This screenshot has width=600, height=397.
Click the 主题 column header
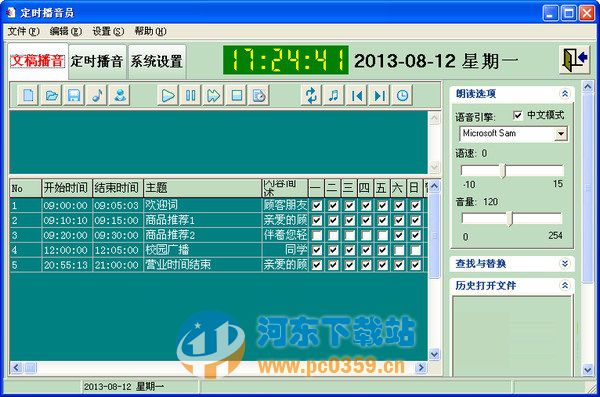click(202, 188)
